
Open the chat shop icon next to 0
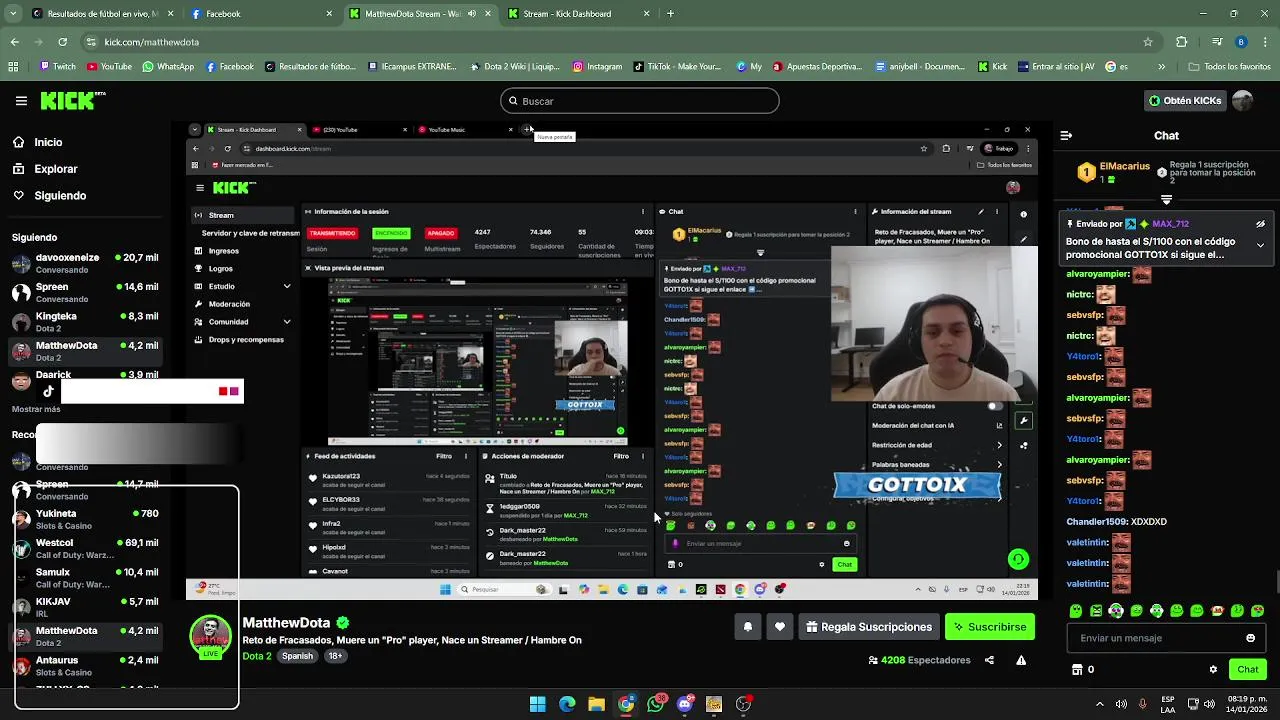pyautogui.click(x=1077, y=670)
